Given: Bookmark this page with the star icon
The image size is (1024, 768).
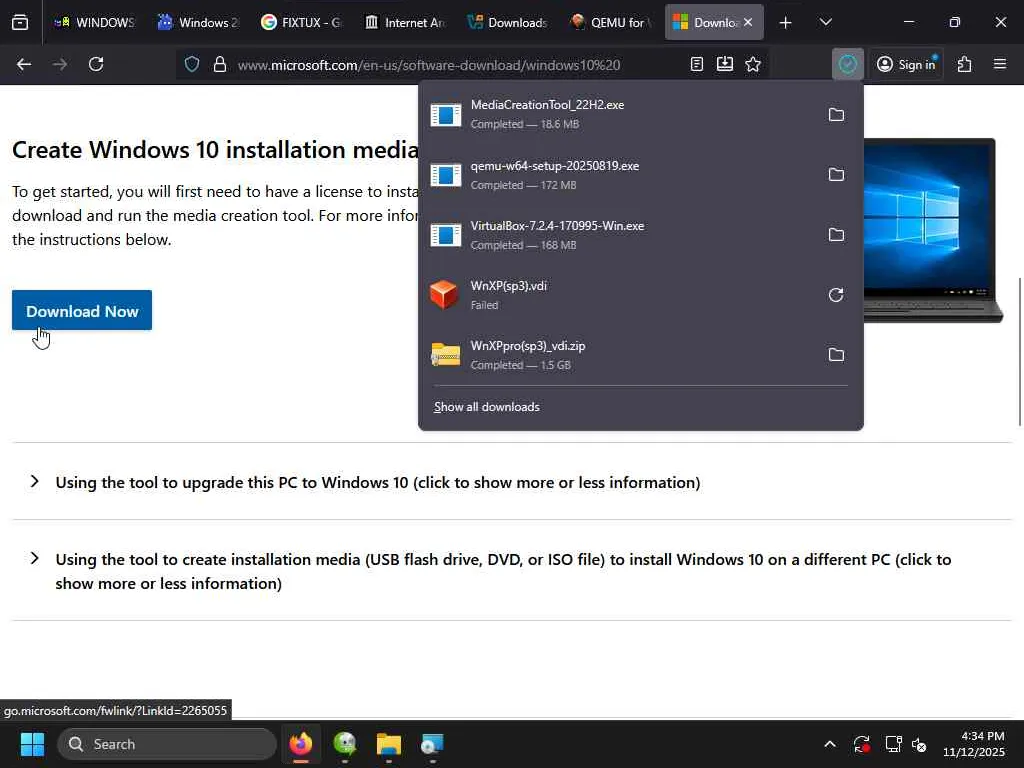Looking at the screenshot, I should click(753, 64).
